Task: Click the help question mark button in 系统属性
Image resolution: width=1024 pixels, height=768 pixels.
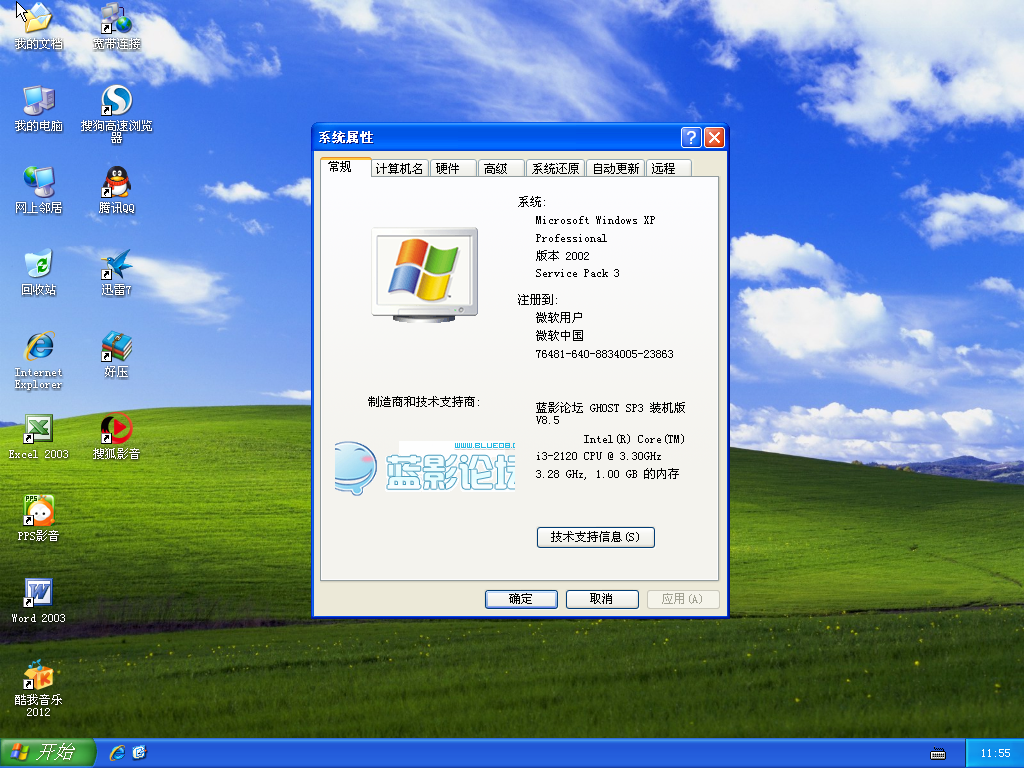Action: (691, 138)
